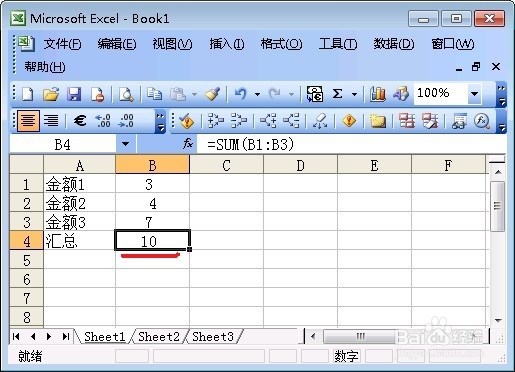Click the Remove Precedent Arrows icon
515x372 pixels.
tap(239, 121)
